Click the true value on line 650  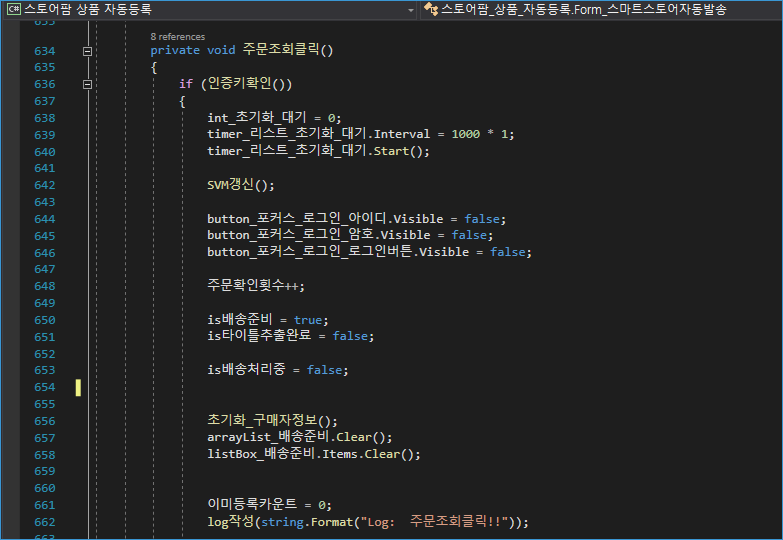point(308,320)
